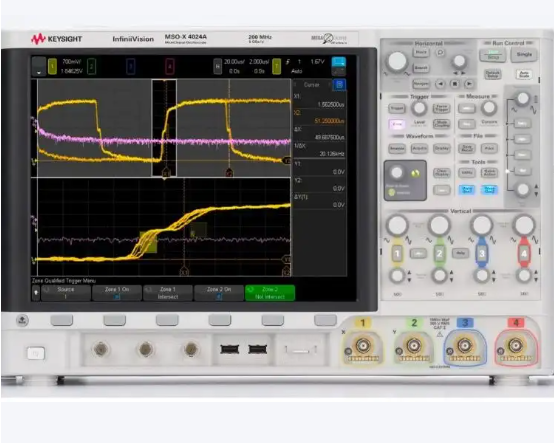Toggle the red channel 4 vertical button

(x=524, y=254)
